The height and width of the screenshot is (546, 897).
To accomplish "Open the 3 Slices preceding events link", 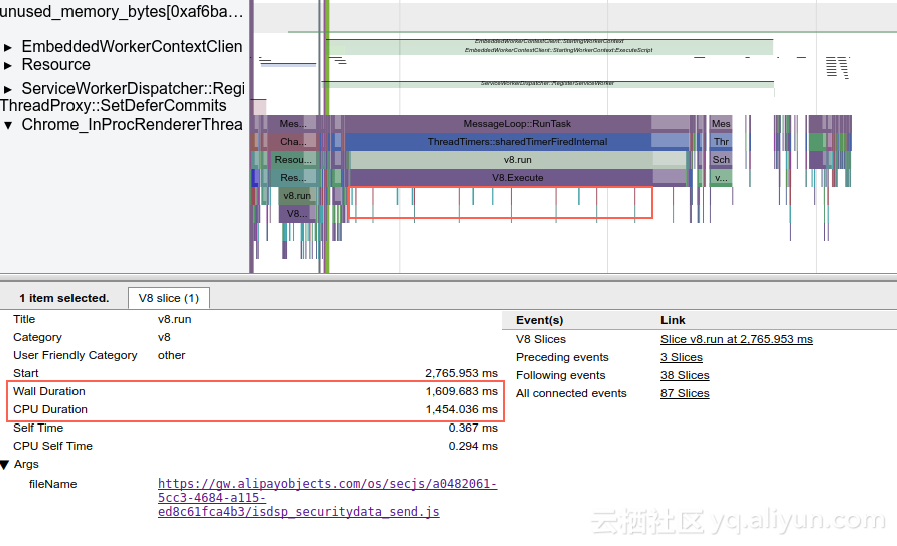I will [681, 357].
